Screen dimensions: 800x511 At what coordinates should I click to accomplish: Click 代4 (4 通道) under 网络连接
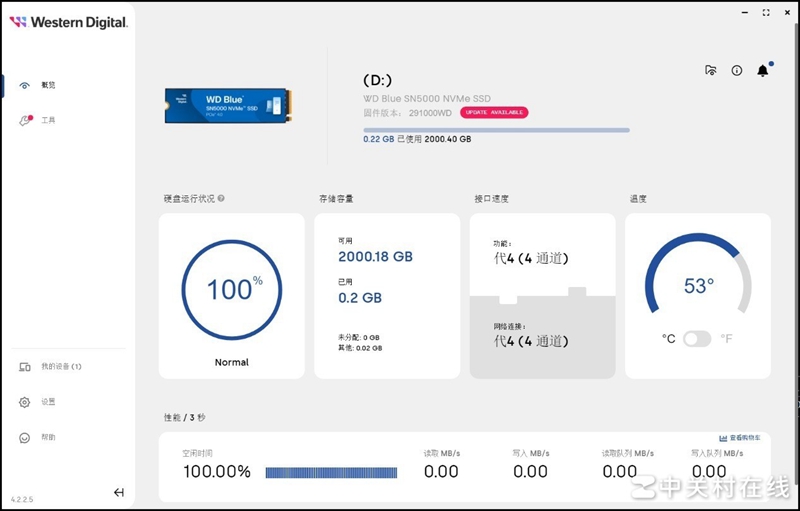coord(531,341)
